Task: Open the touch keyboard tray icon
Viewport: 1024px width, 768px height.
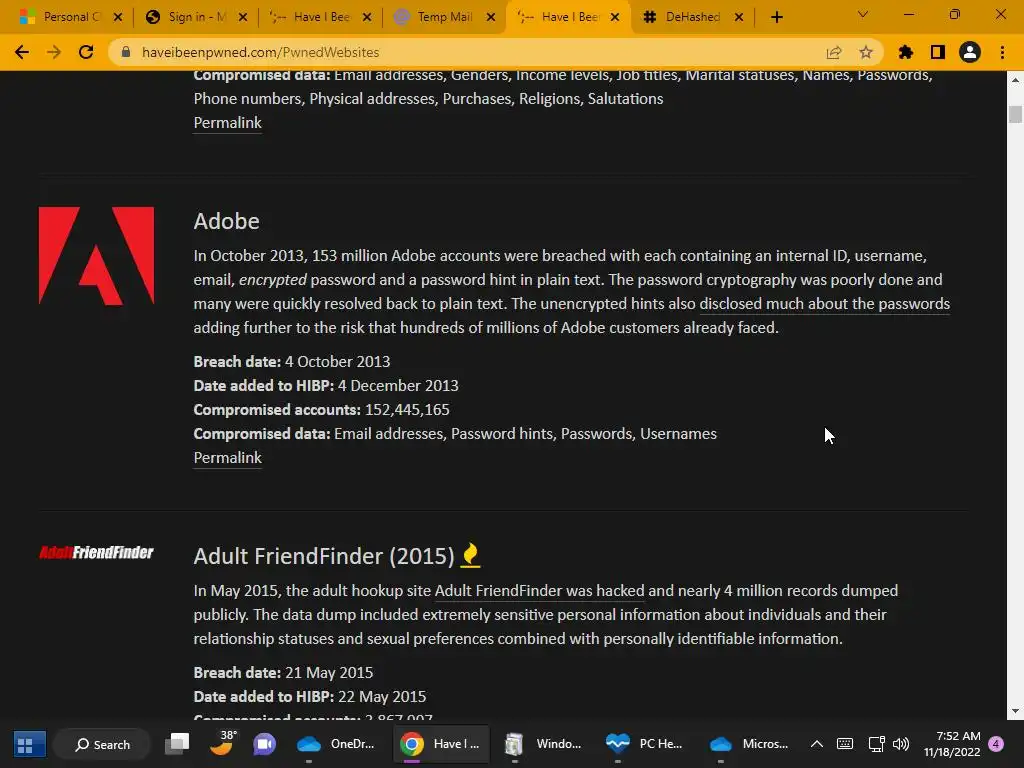Action: (x=844, y=744)
